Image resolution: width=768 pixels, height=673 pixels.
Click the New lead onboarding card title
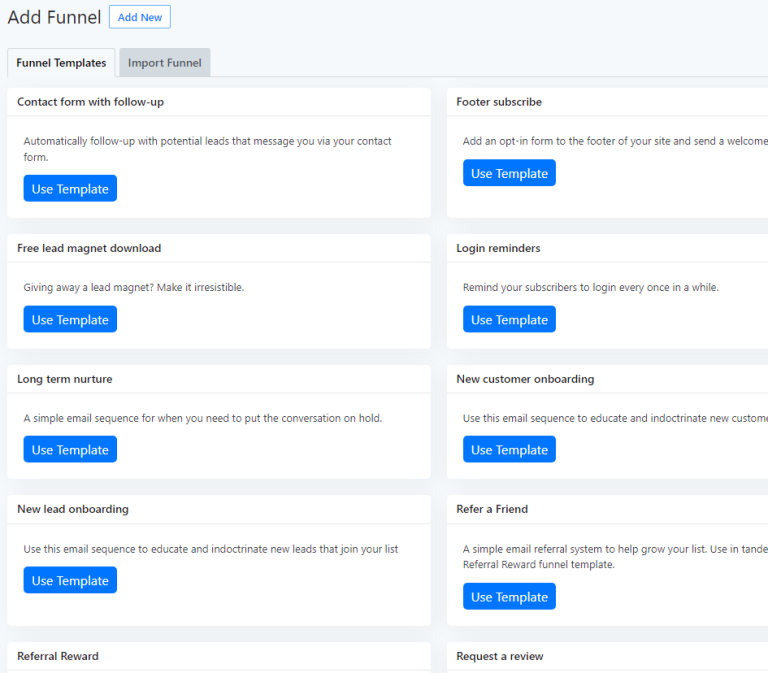pyautogui.click(x=73, y=509)
